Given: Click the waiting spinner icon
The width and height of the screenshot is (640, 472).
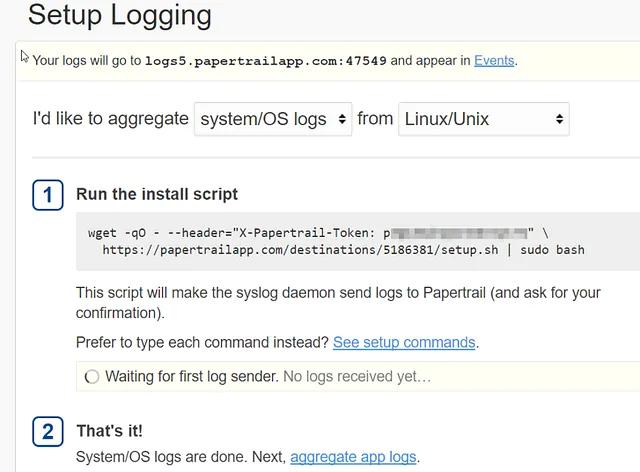Looking at the screenshot, I should click(x=92, y=376).
